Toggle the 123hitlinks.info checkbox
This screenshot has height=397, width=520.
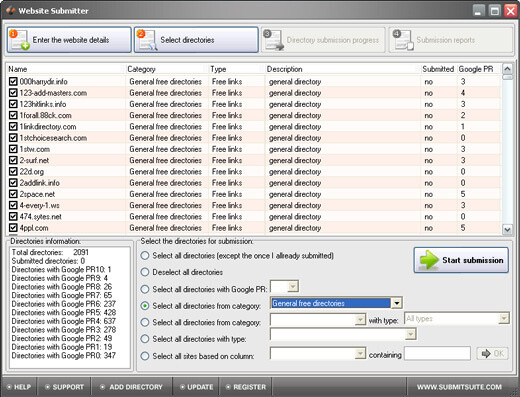(x=13, y=104)
